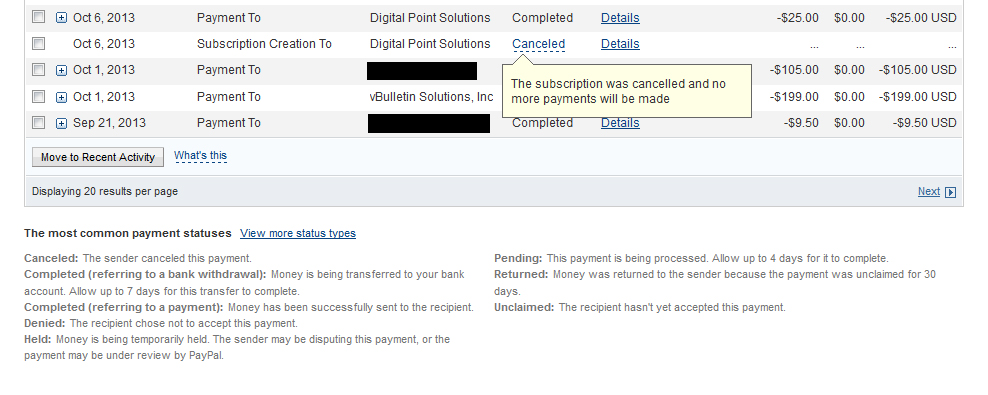This screenshot has width=988, height=395.
Task: Select the Subscription Creation row checkbox
Action: pyautogui.click(x=38, y=43)
